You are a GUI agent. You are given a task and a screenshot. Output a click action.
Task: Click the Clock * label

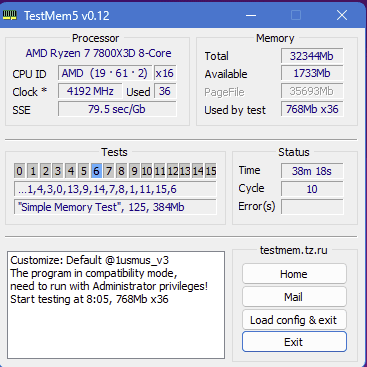click(30, 92)
